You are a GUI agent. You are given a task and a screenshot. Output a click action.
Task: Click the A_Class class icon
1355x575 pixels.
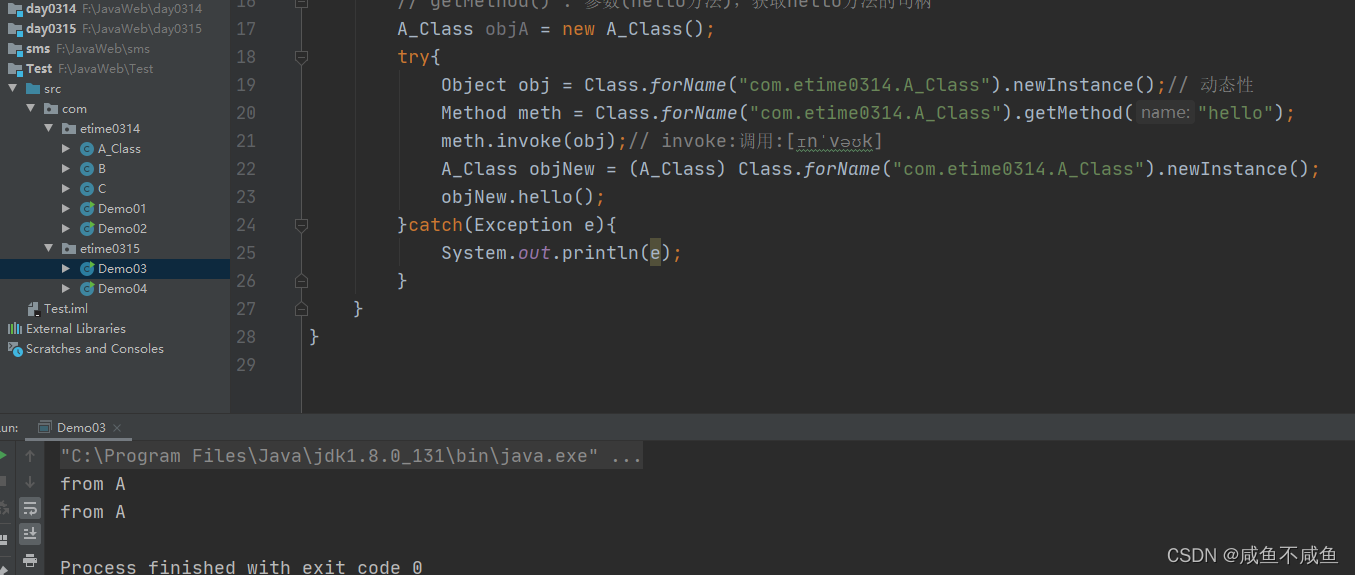click(87, 149)
